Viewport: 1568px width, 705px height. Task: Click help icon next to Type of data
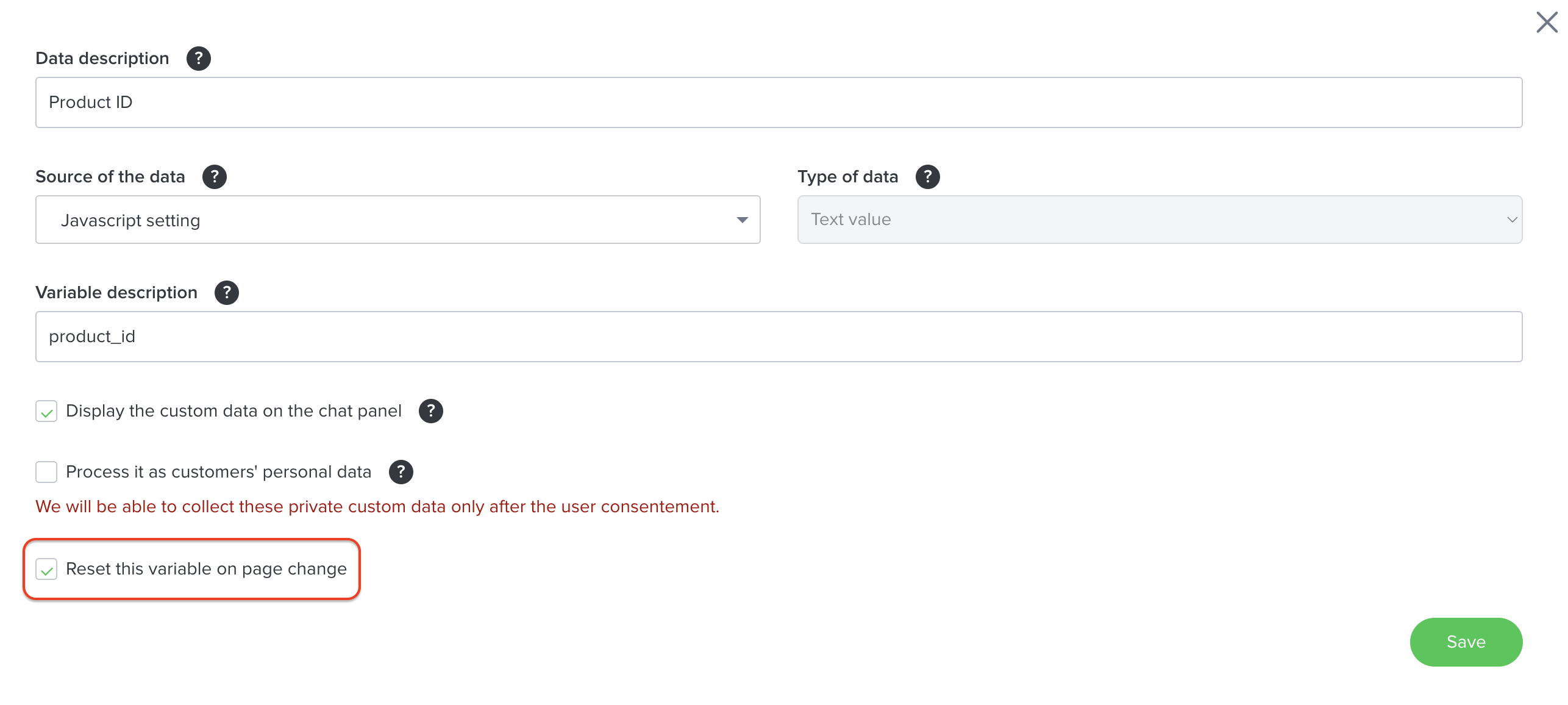927,177
